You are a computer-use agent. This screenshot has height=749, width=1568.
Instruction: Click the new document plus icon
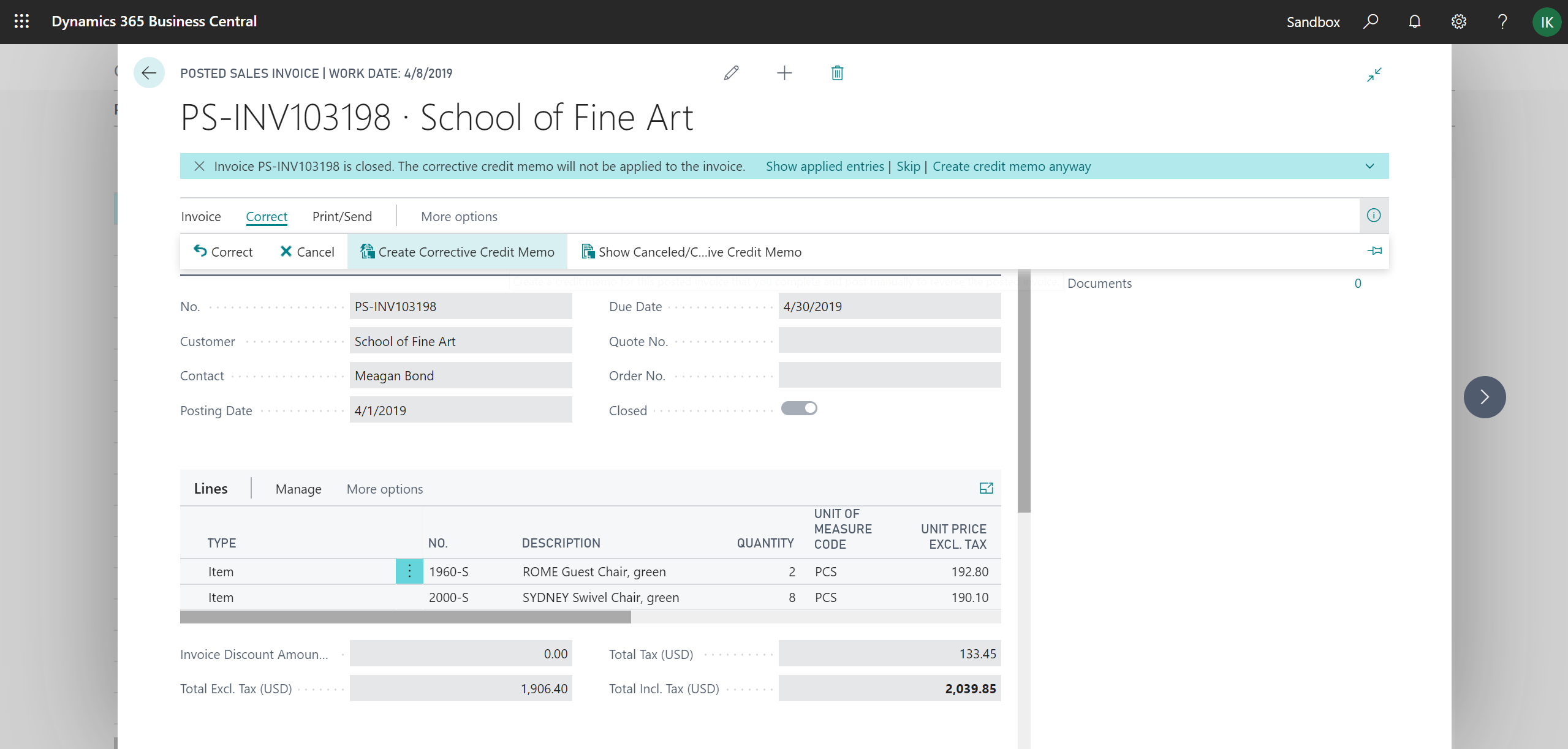(784, 73)
